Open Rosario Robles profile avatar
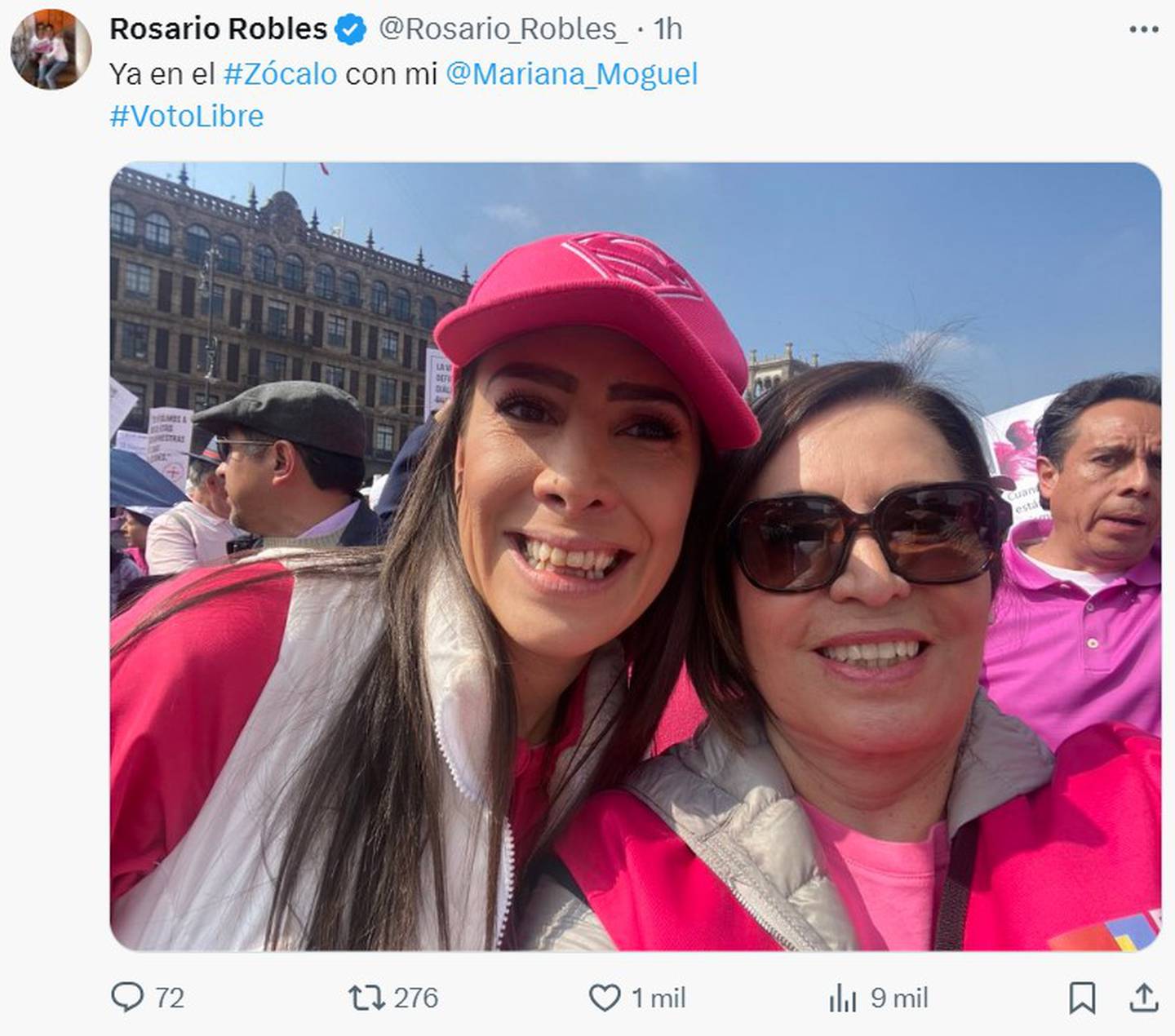Screen dimensions: 1175x1036 (x=51, y=49)
